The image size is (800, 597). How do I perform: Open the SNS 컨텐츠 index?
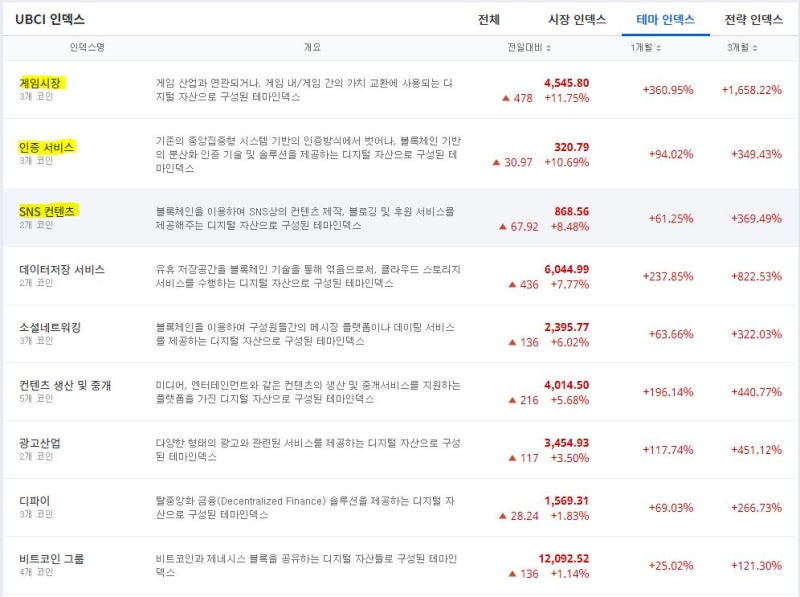tap(47, 211)
